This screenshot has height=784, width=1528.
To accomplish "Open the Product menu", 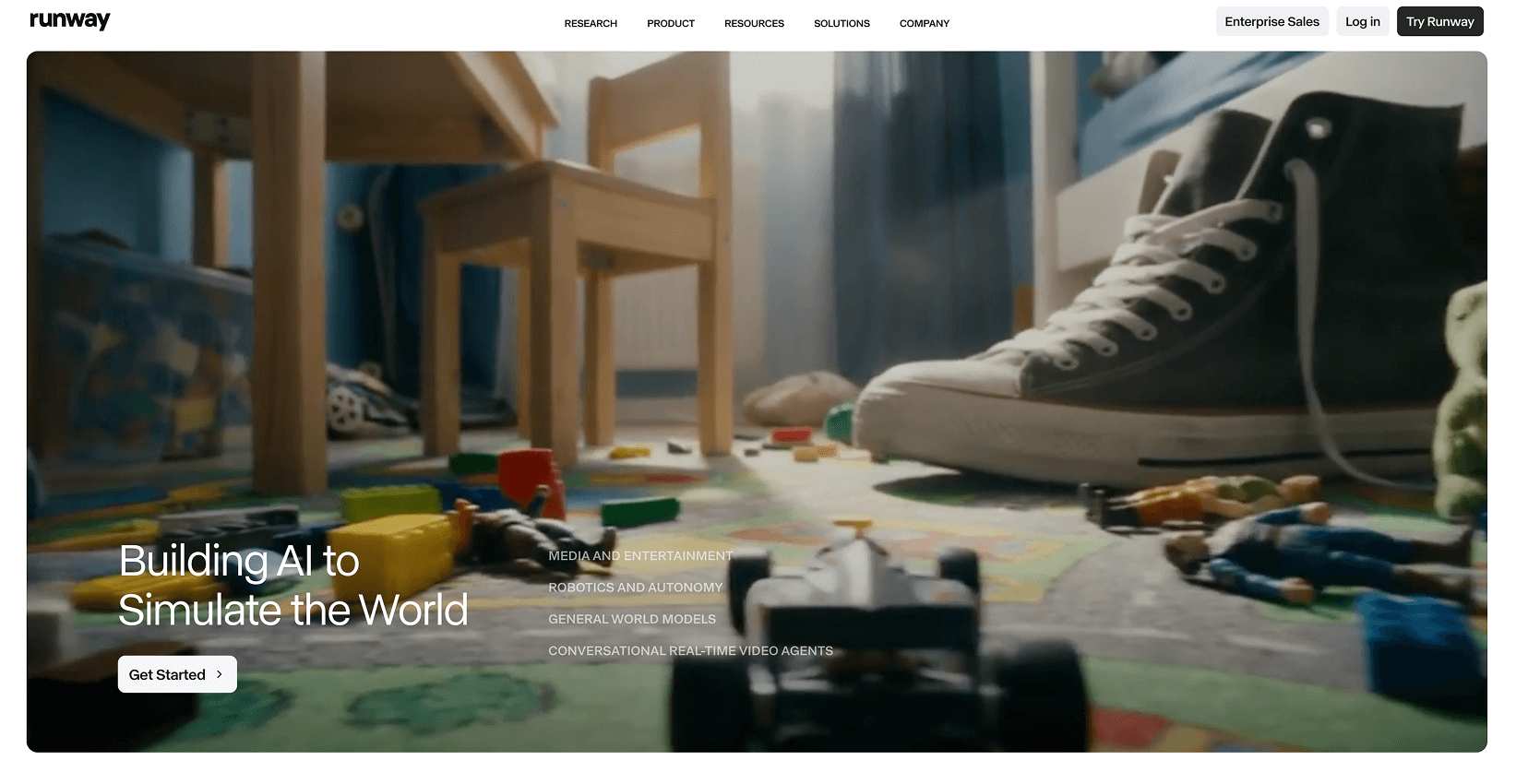I will 671,23.
